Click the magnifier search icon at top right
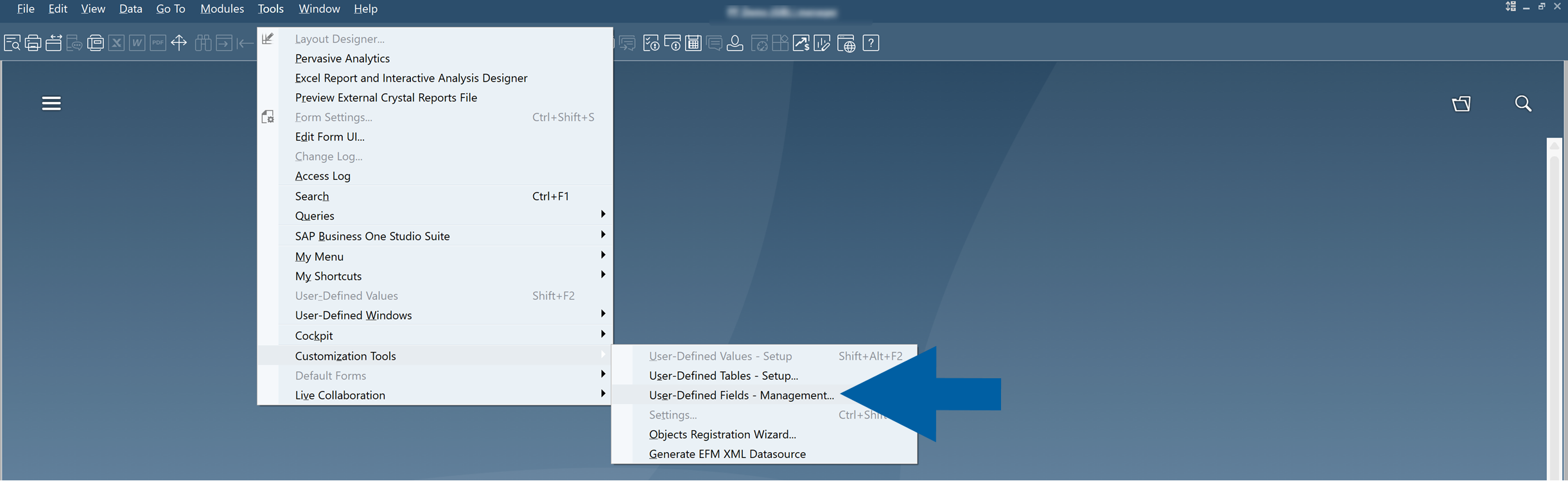The width and height of the screenshot is (1568, 481). pyautogui.click(x=1523, y=103)
